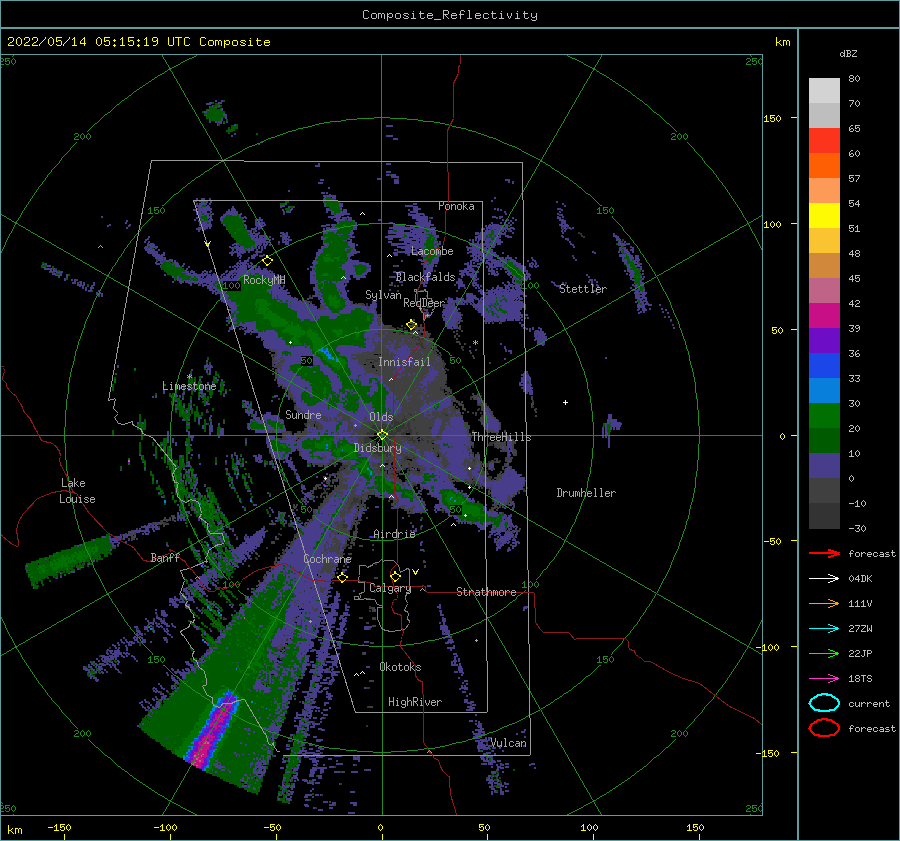900x841 pixels.
Task: Click the km unit label at bottom left
Action: [14, 830]
